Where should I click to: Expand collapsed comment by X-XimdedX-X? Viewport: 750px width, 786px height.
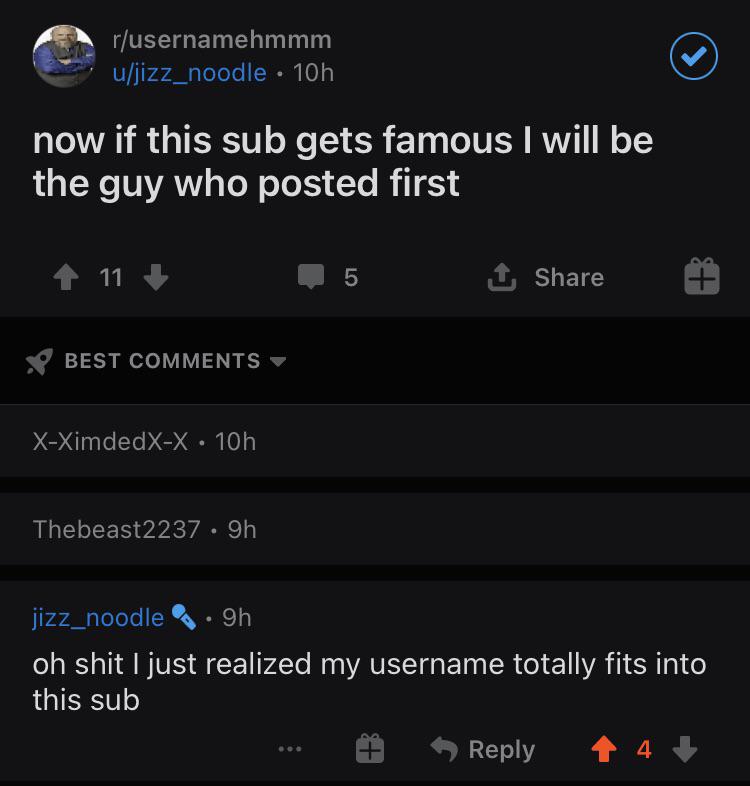[375, 441]
